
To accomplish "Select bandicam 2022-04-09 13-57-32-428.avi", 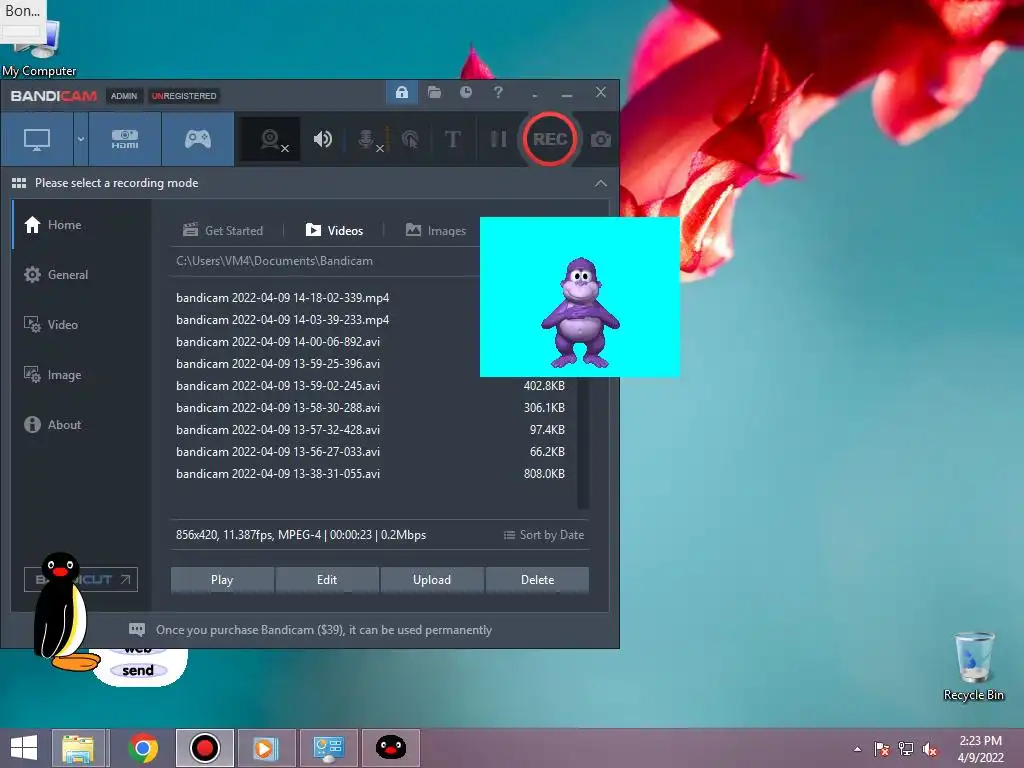I will pyautogui.click(x=372, y=430).
